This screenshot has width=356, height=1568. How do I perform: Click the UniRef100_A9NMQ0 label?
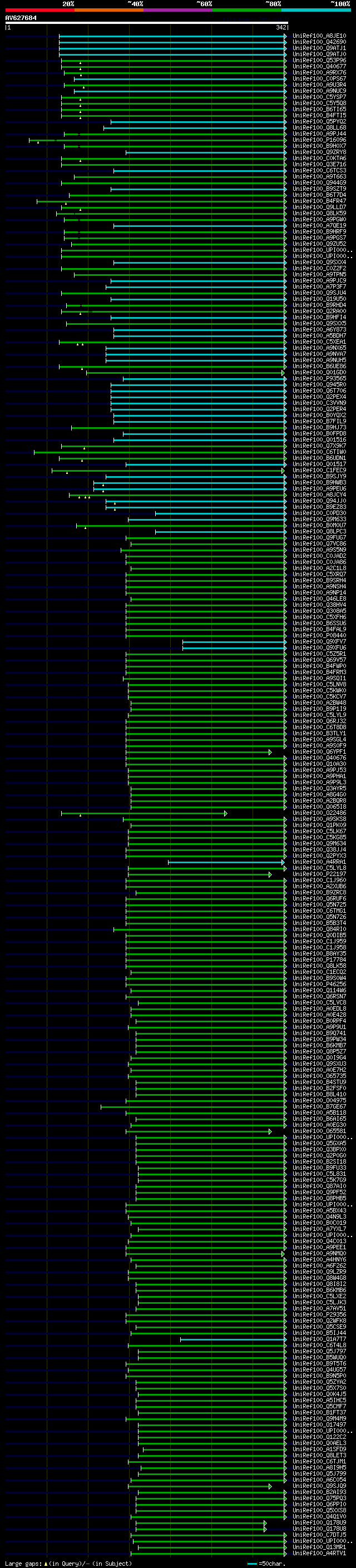[x=319, y=1253]
